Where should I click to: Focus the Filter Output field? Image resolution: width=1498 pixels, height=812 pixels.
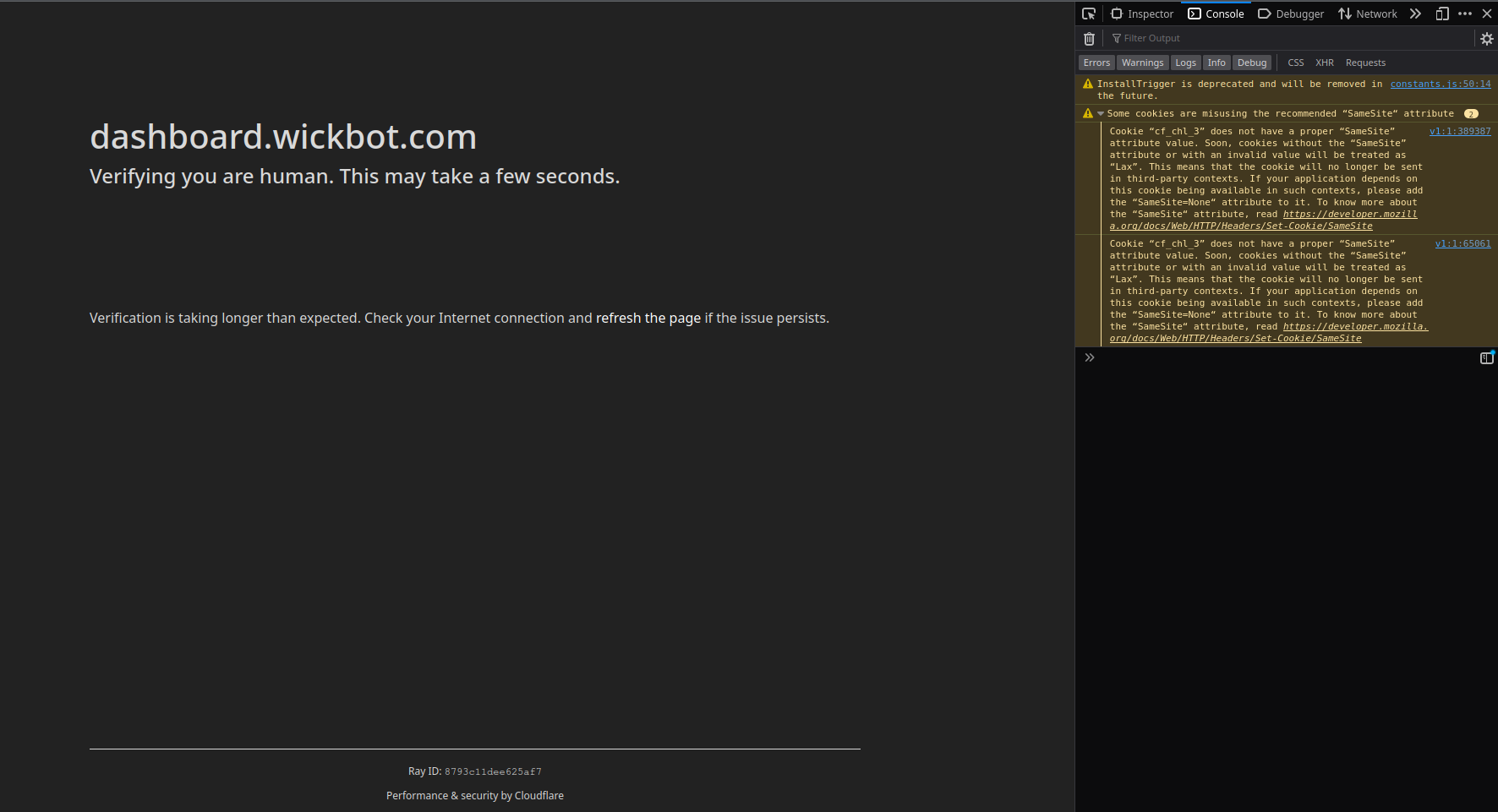pyautogui.click(x=1290, y=38)
